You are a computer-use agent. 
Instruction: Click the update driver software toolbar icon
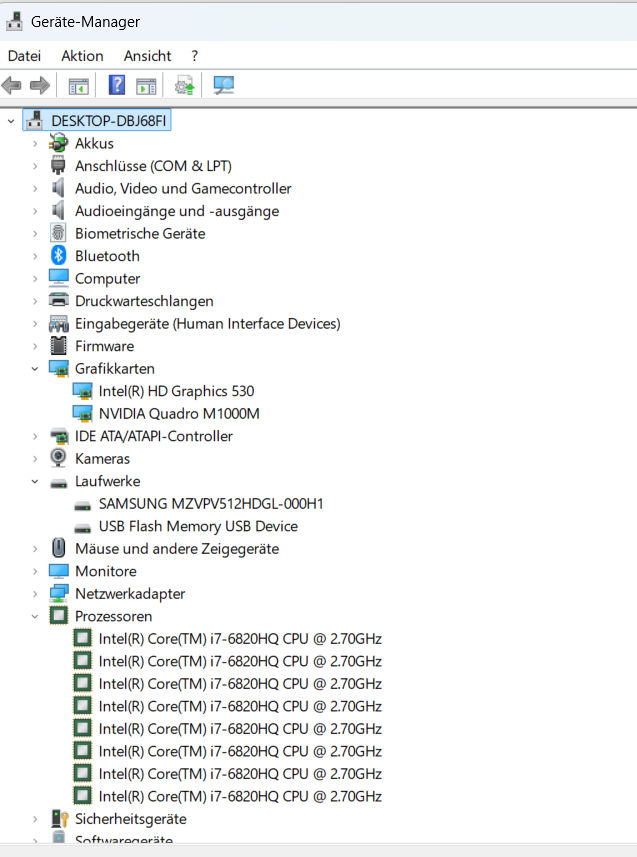click(x=185, y=86)
